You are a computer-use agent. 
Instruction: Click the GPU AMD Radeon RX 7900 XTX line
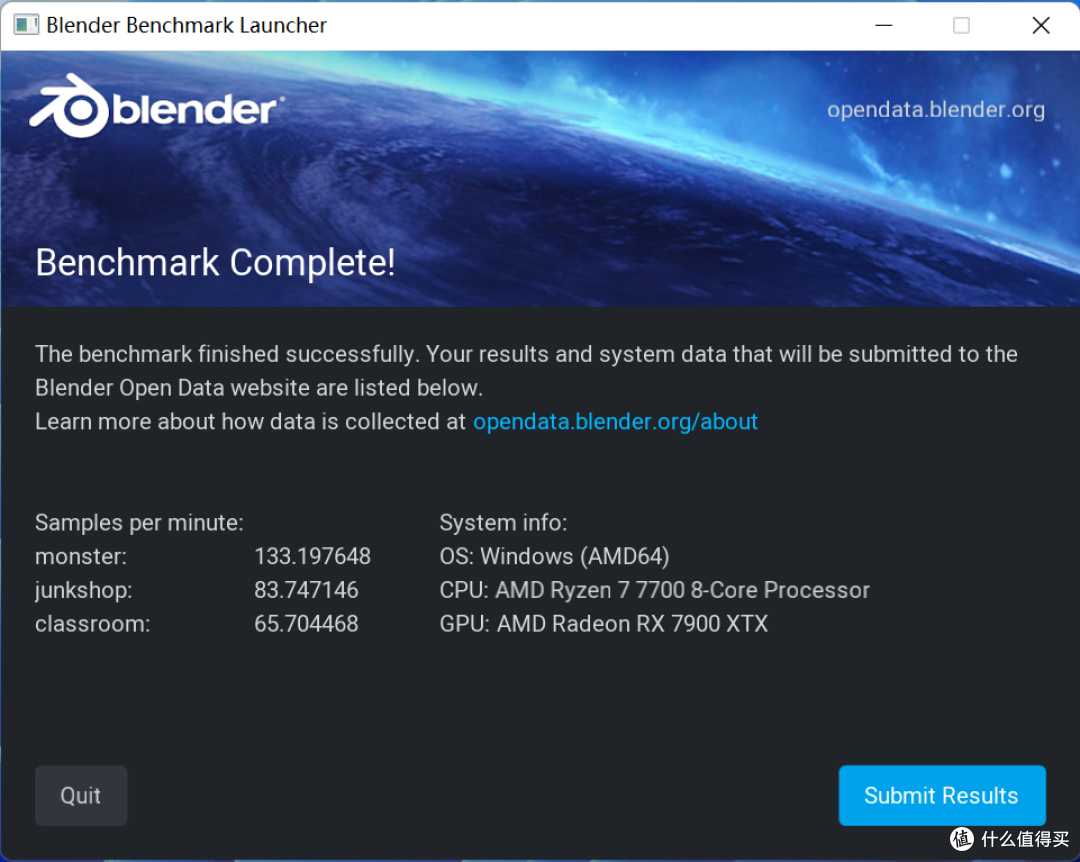click(603, 624)
